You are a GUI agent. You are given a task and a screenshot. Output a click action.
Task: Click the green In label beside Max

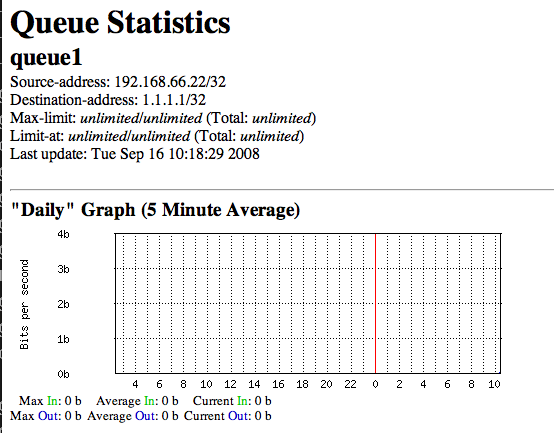tap(52, 401)
